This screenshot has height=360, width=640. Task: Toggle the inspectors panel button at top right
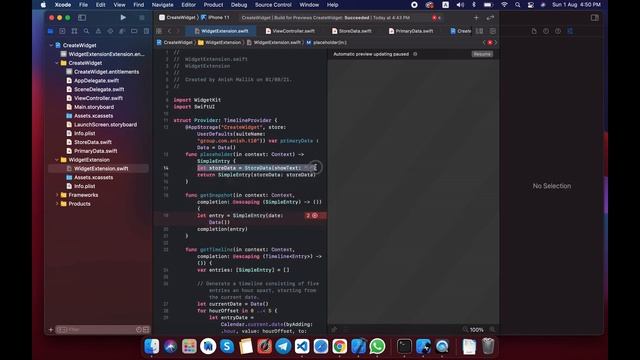594,18
